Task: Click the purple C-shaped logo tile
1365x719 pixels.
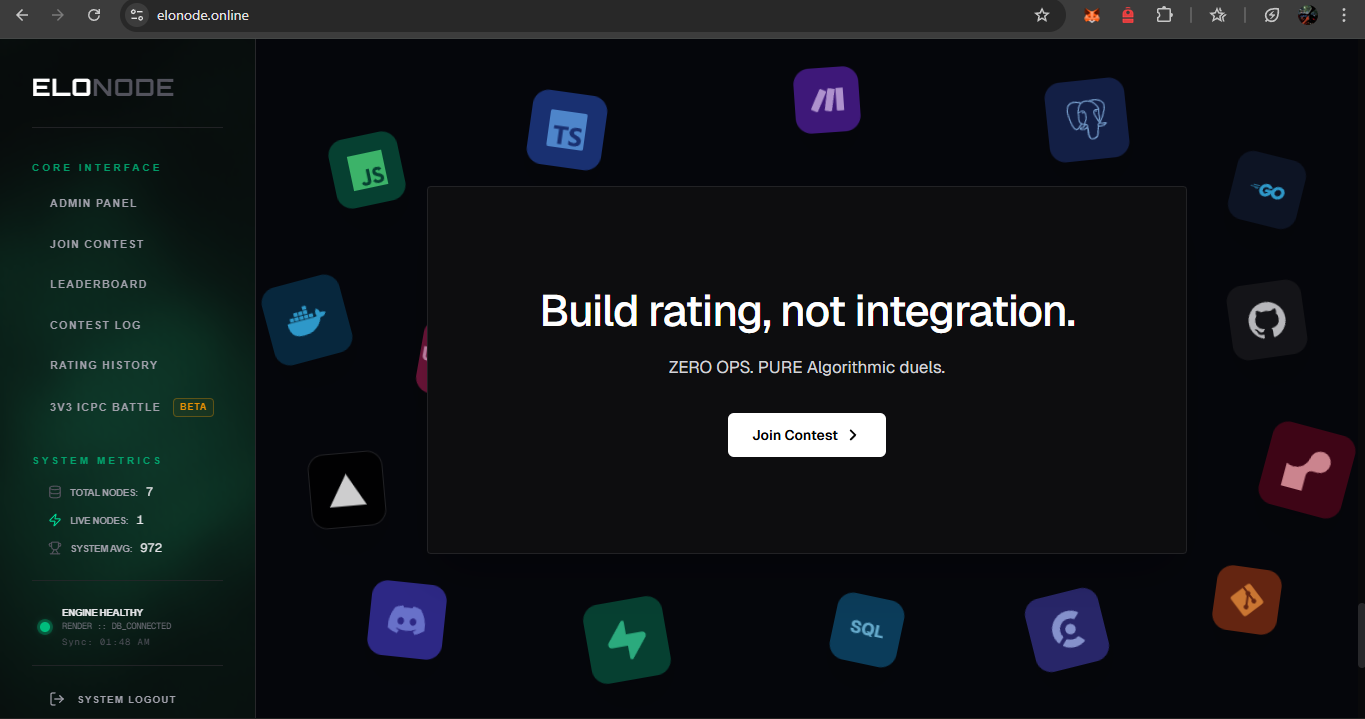Action: (1067, 630)
